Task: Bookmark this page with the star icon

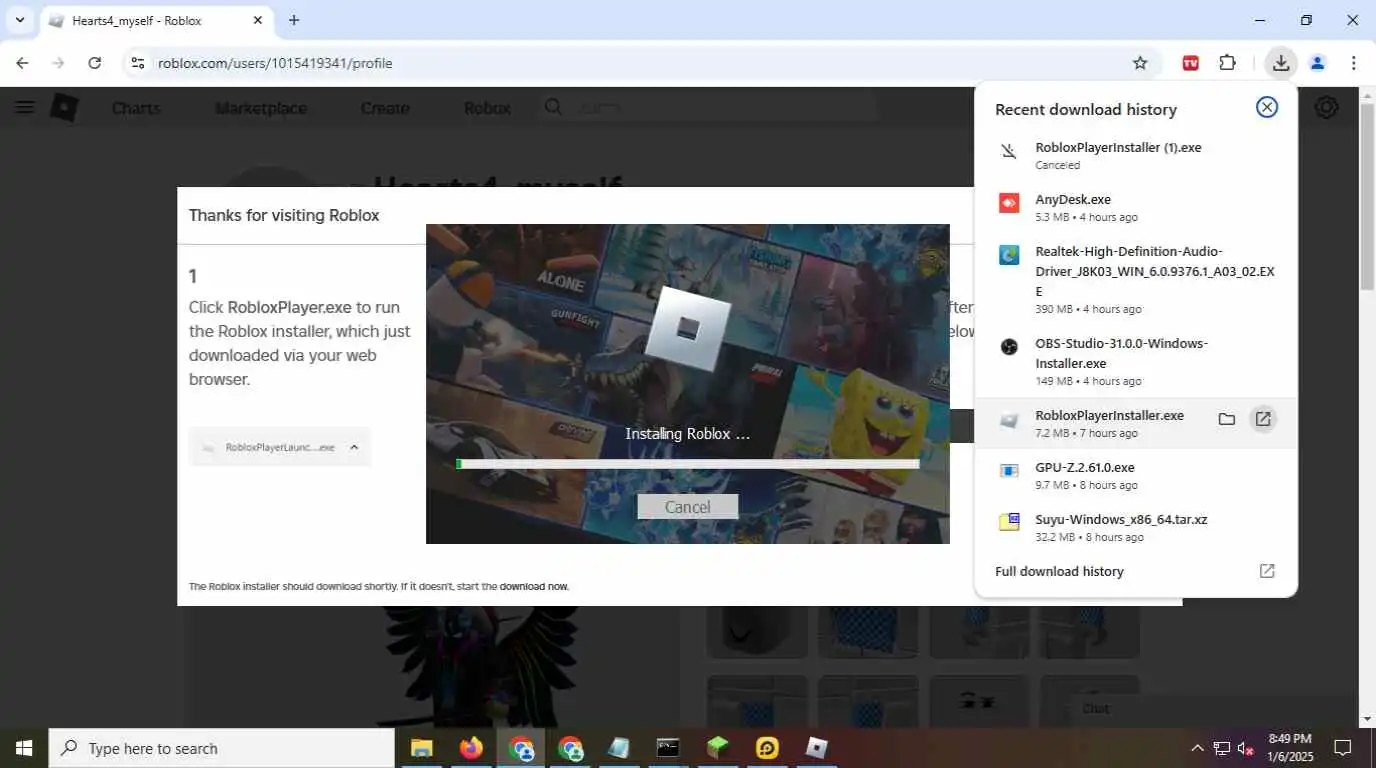Action: tap(1140, 63)
